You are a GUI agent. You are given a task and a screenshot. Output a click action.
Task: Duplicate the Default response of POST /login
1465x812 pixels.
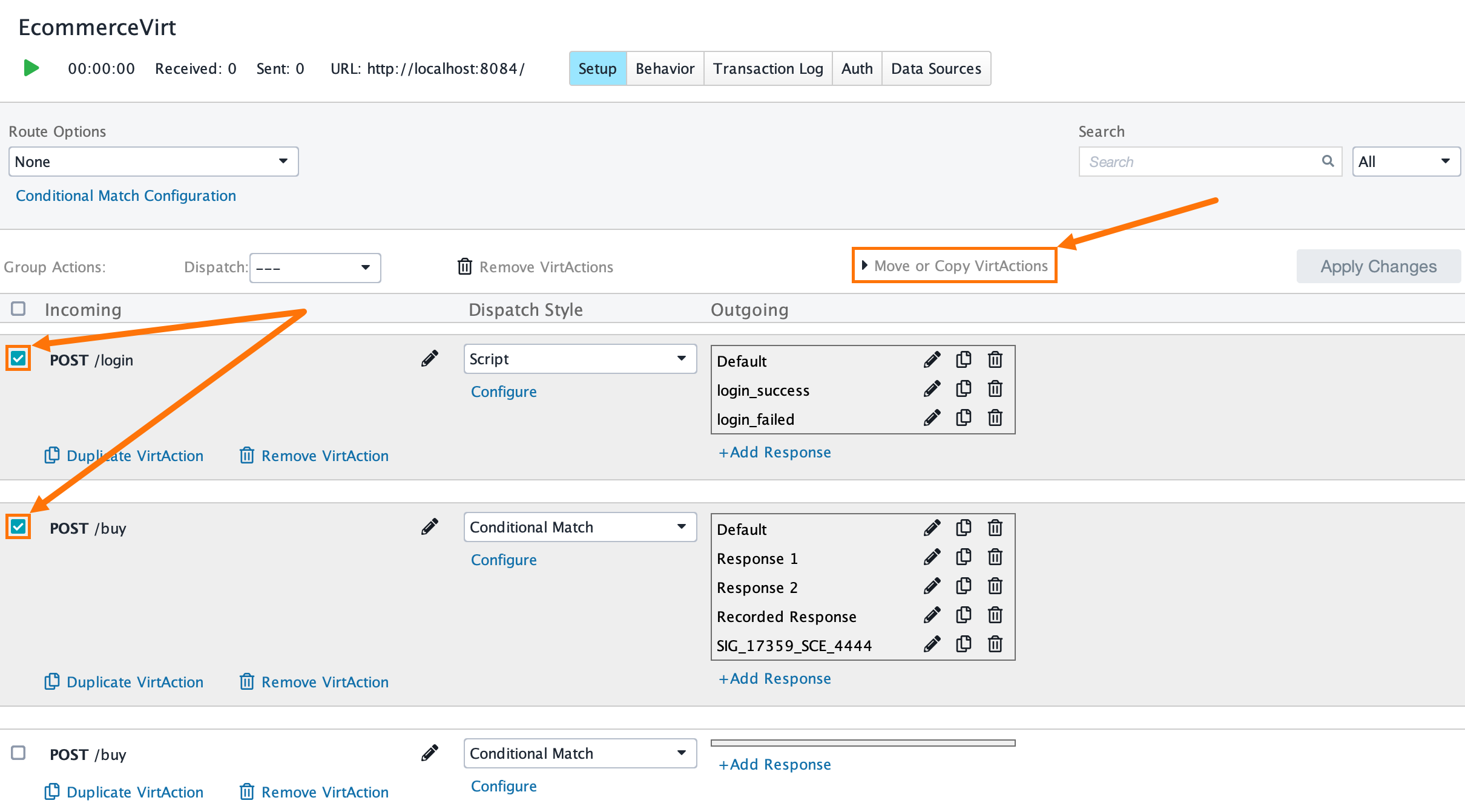[x=964, y=359]
